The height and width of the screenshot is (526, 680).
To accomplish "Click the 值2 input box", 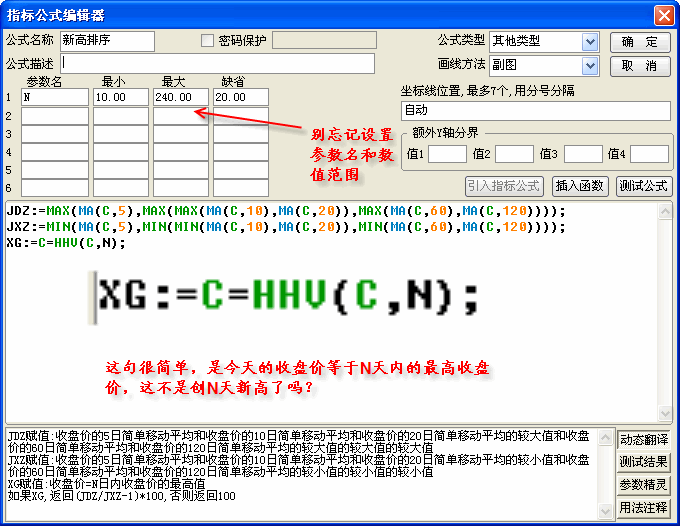I will tap(514, 154).
